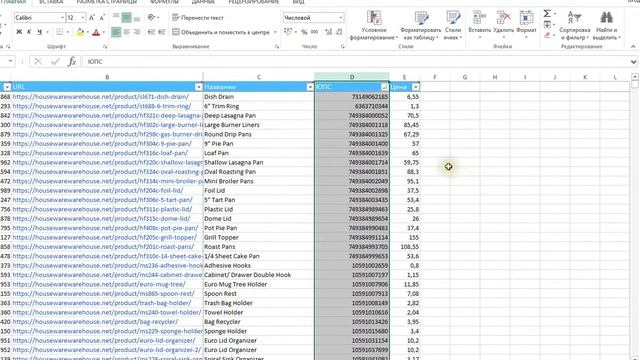The height and width of the screenshot is (360, 640).
Task: Collapse the ribbon with the arrow
Action: tap(633, 47)
